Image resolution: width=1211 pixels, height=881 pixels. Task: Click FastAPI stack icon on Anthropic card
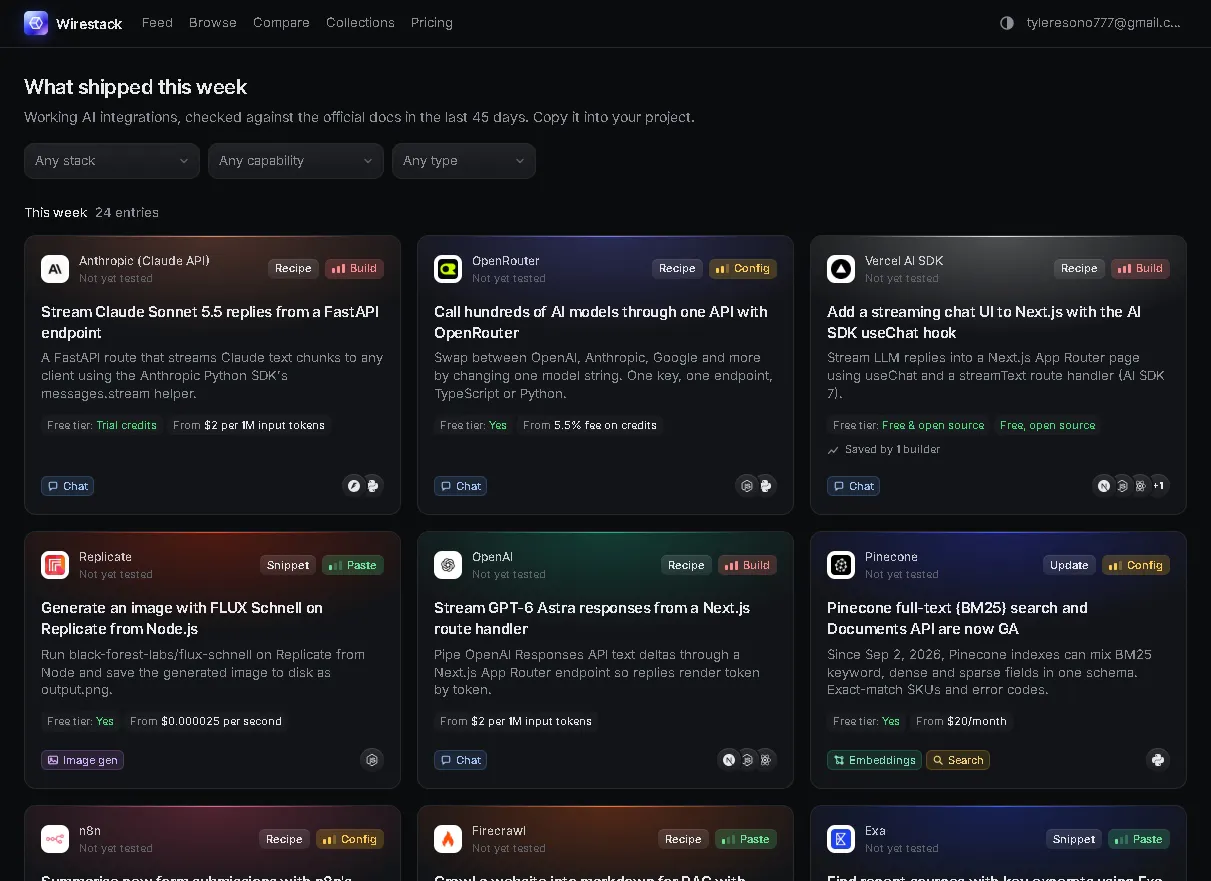[x=353, y=486]
